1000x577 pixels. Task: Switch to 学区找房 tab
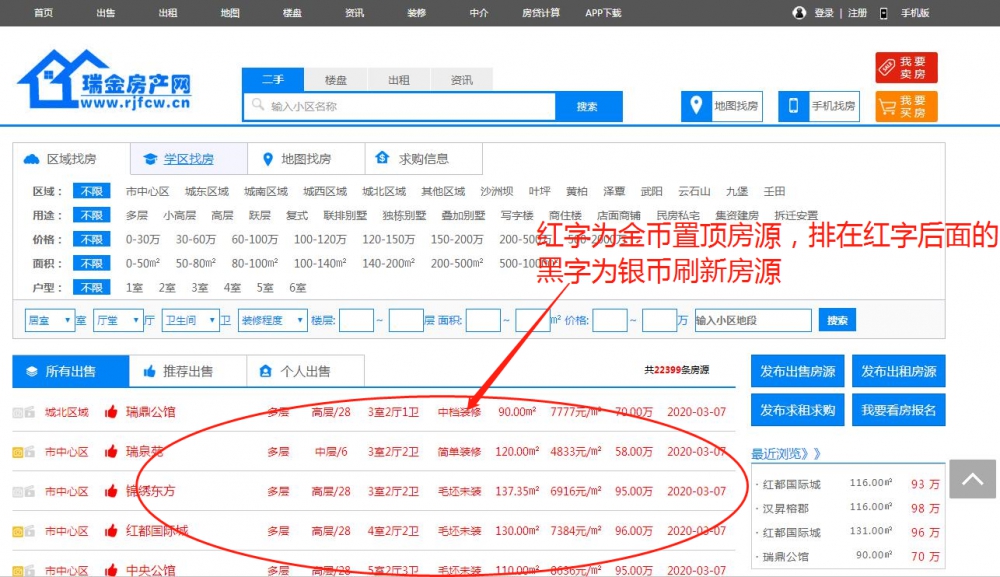click(x=188, y=159)
